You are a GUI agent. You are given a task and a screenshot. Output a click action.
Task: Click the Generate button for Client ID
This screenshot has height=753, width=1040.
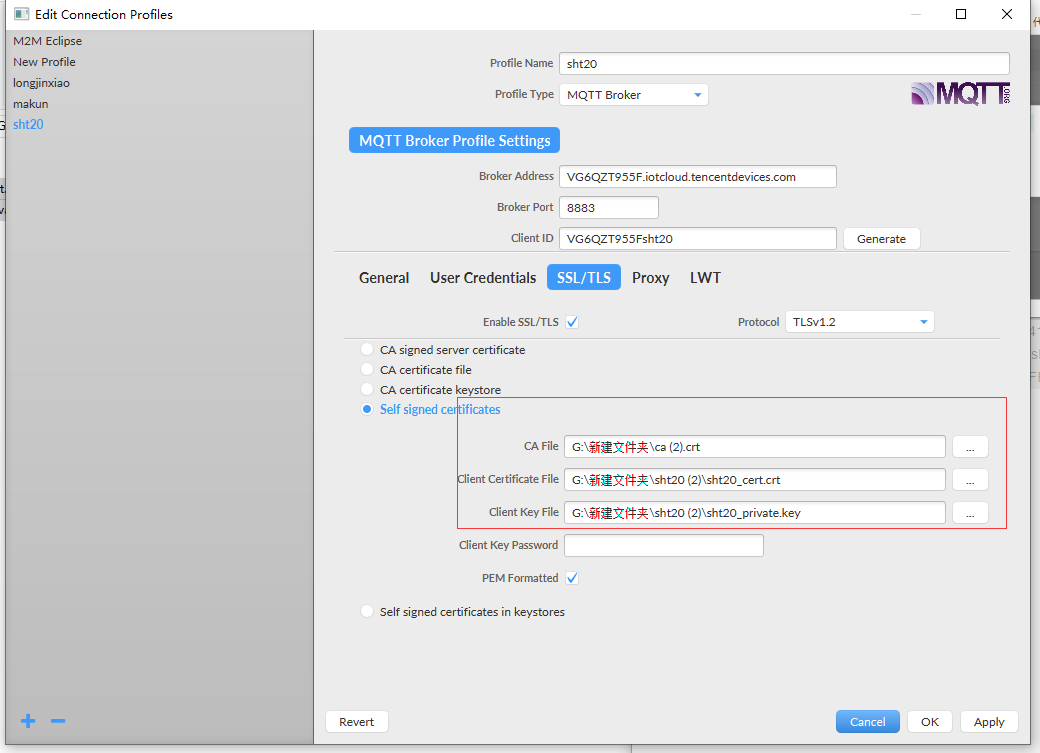[x=881, y=238]
